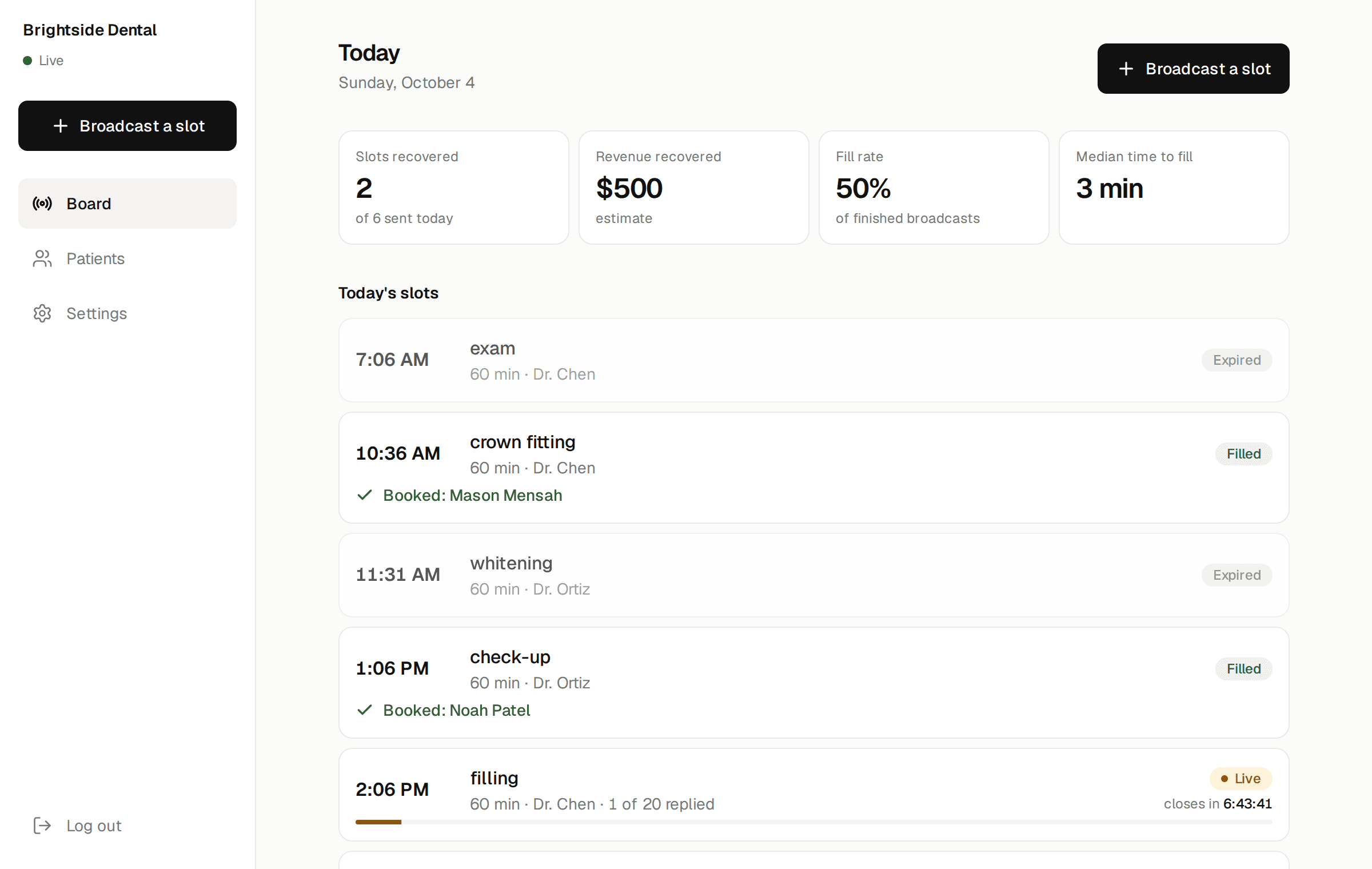The image size is (1372, 869).
Task: Click the filling slot progress bar
Action: 813,822
